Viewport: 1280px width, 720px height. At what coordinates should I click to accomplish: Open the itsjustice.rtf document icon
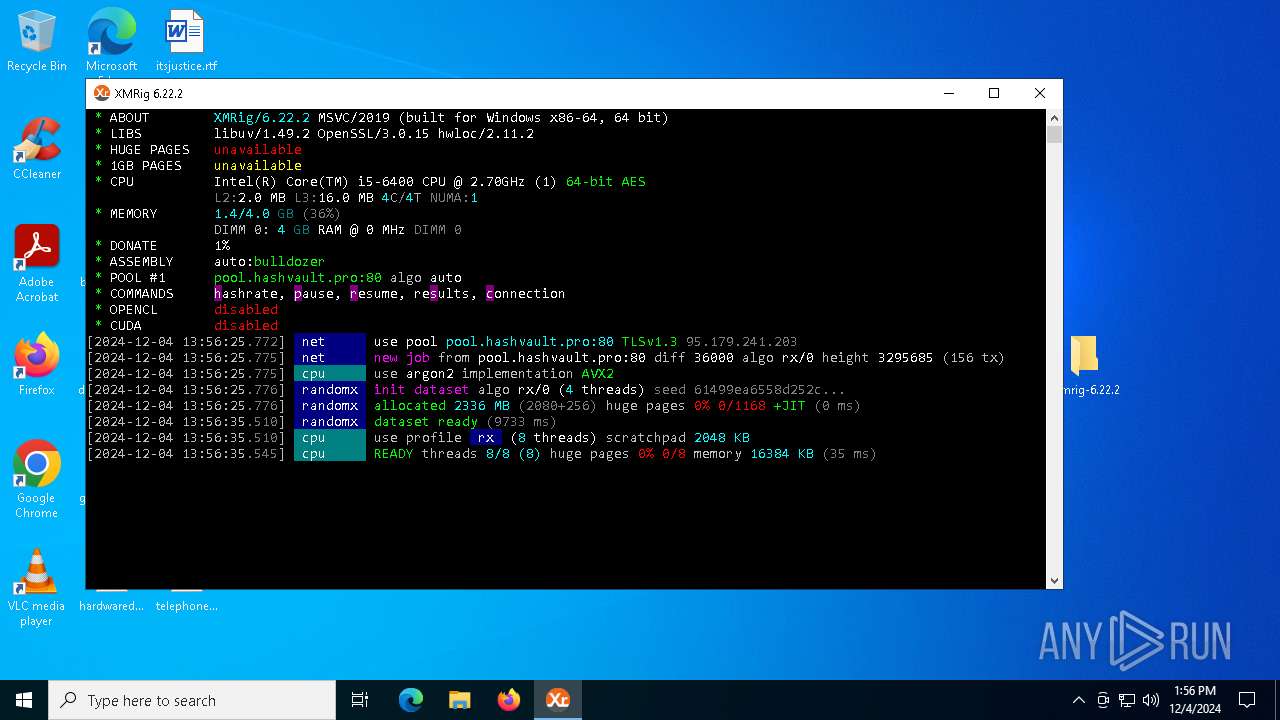pyautogui.click(x=186, y=40)
